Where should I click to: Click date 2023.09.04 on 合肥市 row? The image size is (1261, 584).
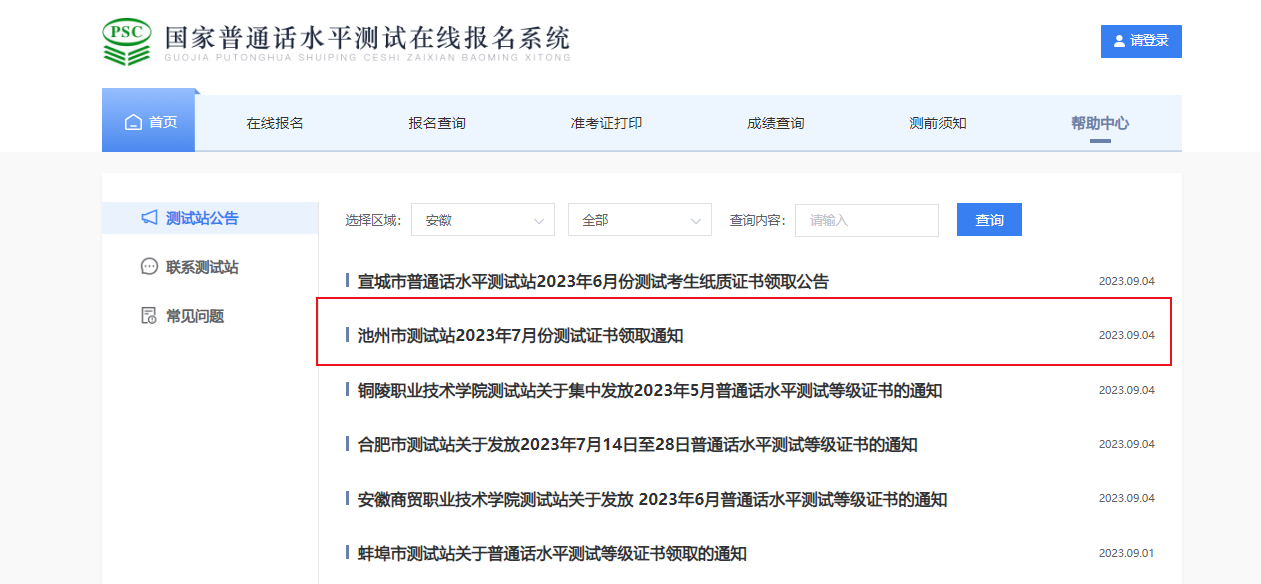pyautogui.click(x=1126, y=445)
